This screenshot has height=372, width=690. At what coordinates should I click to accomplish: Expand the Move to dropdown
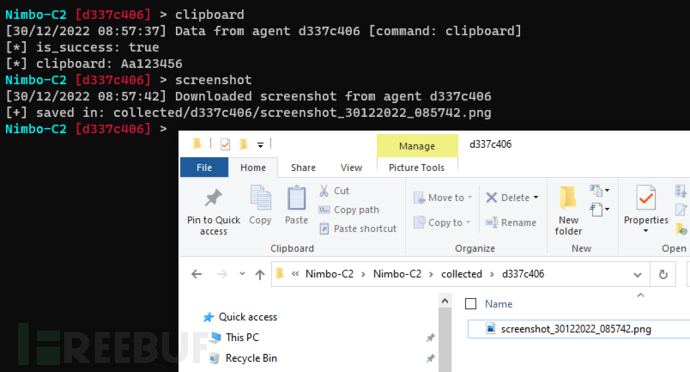tap(470, 197)
